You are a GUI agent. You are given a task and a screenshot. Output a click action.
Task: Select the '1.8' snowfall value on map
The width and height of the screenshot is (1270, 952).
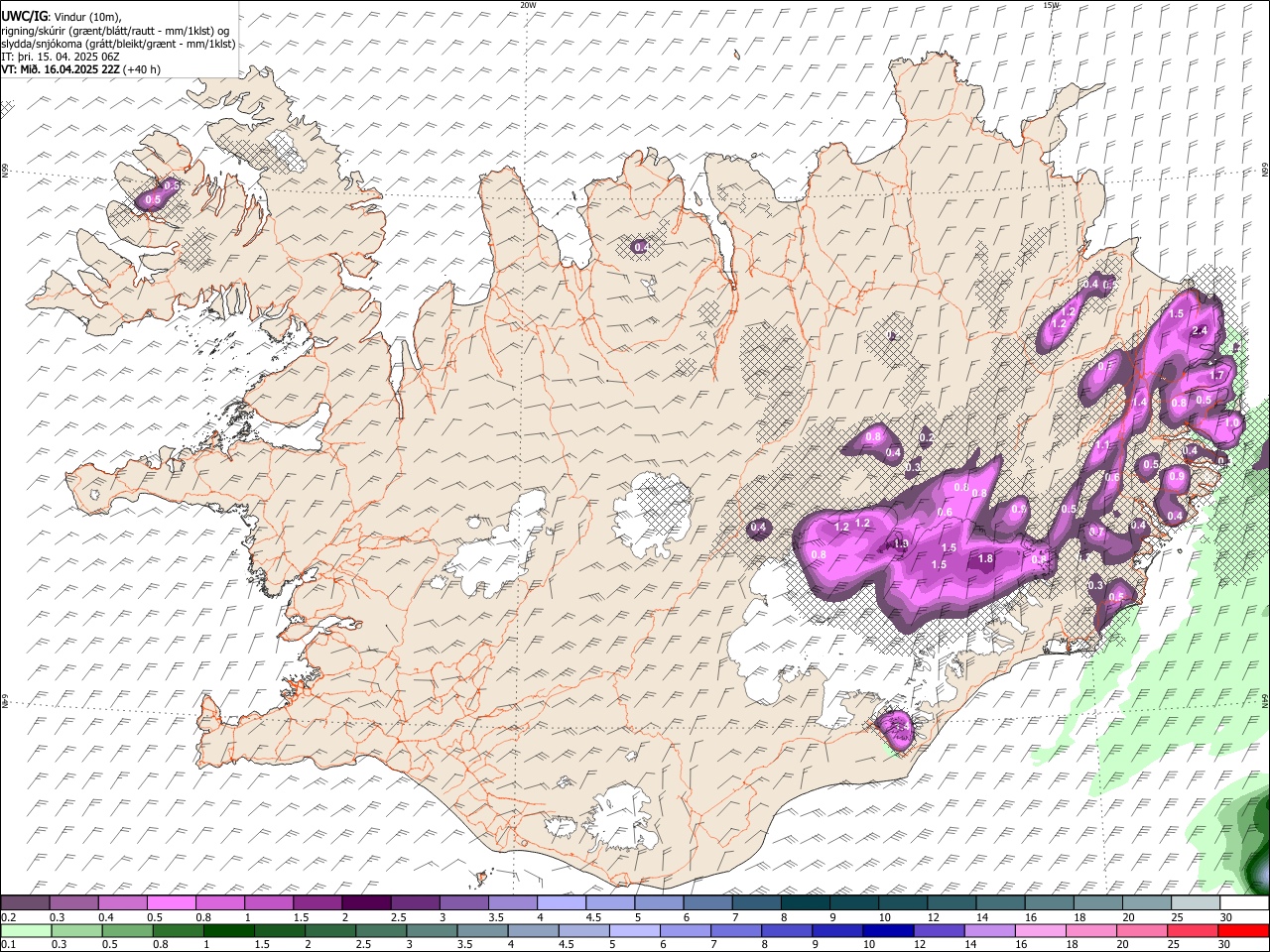(985, 559)
